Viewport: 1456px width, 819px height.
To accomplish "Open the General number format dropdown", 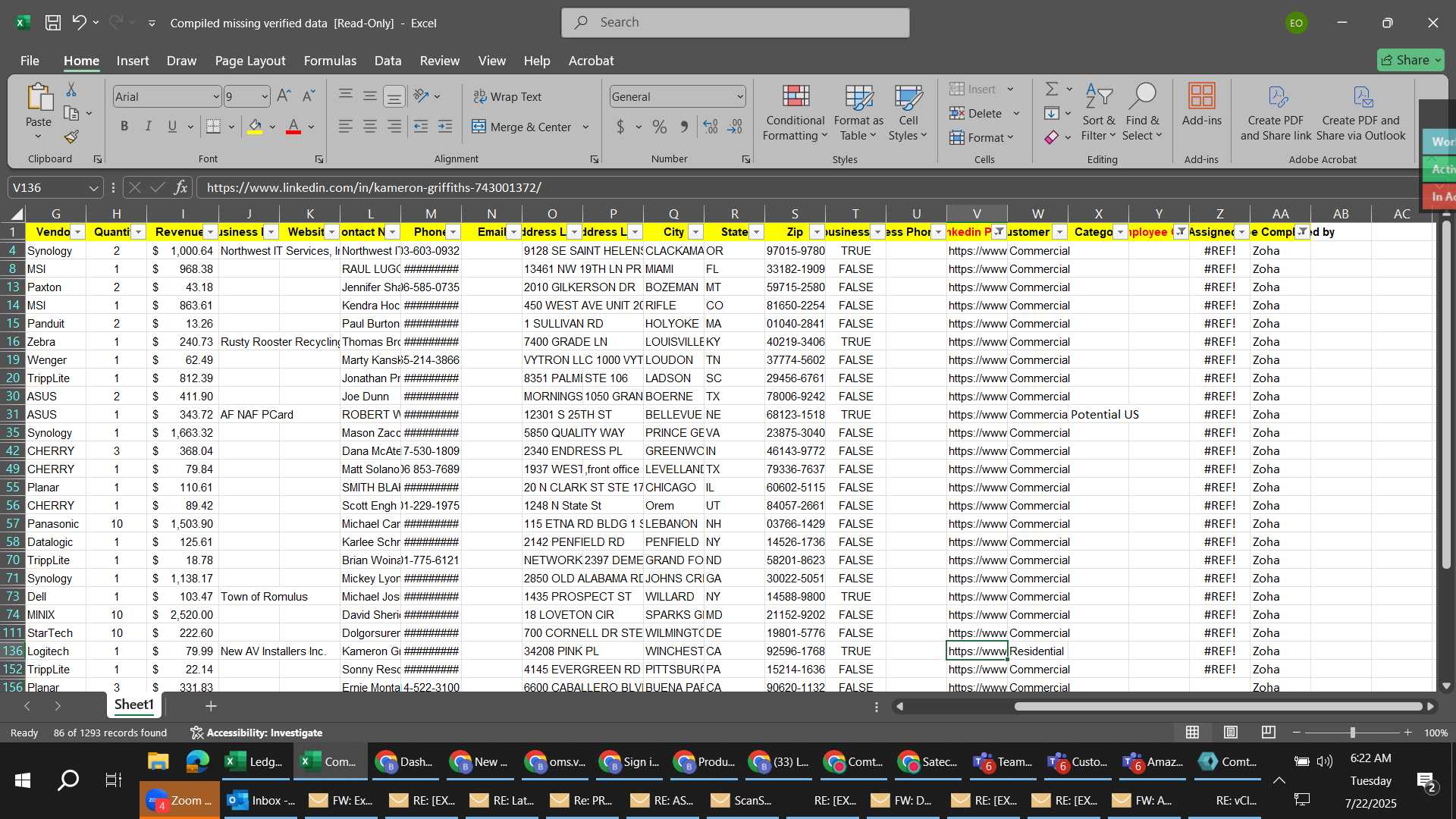I will [x=739, y=96].
